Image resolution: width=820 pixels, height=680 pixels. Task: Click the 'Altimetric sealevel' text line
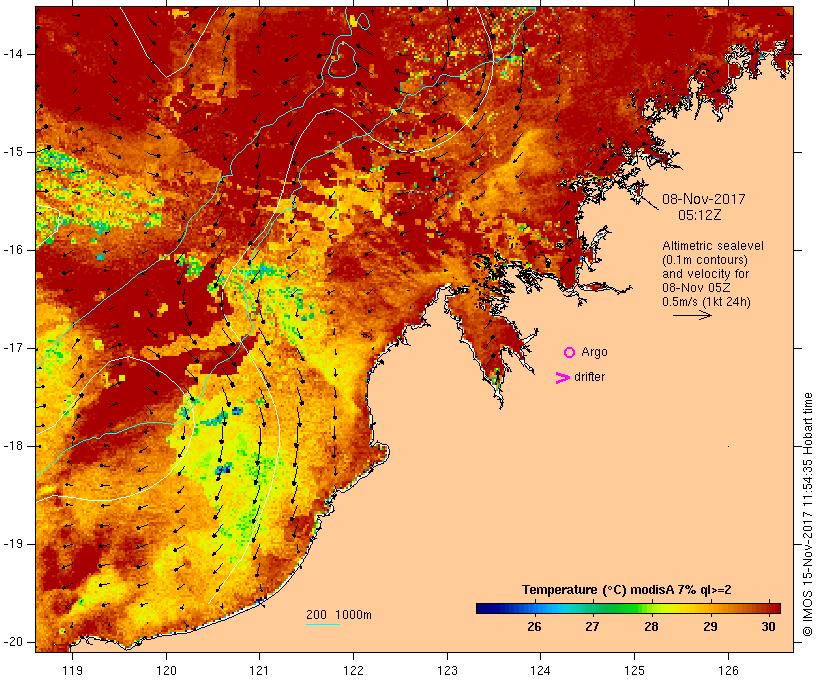click(x=713, y=246)
